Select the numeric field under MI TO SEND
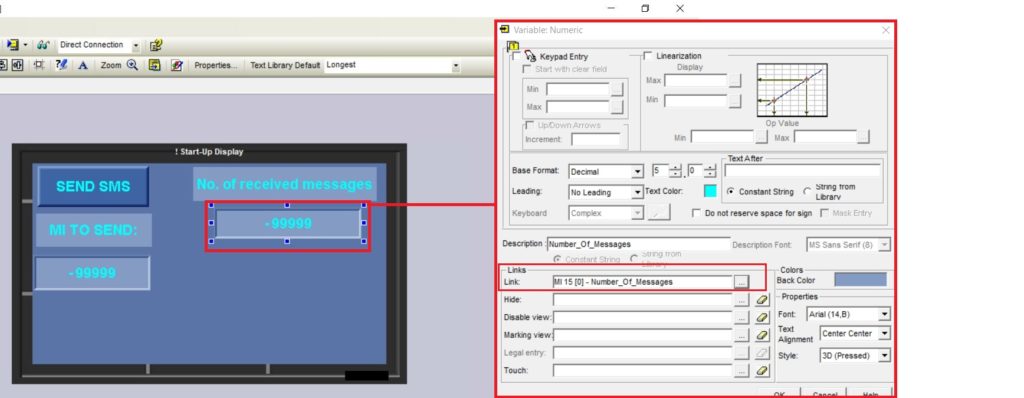This screenshot has width=1024, height=398. point(92,273)
